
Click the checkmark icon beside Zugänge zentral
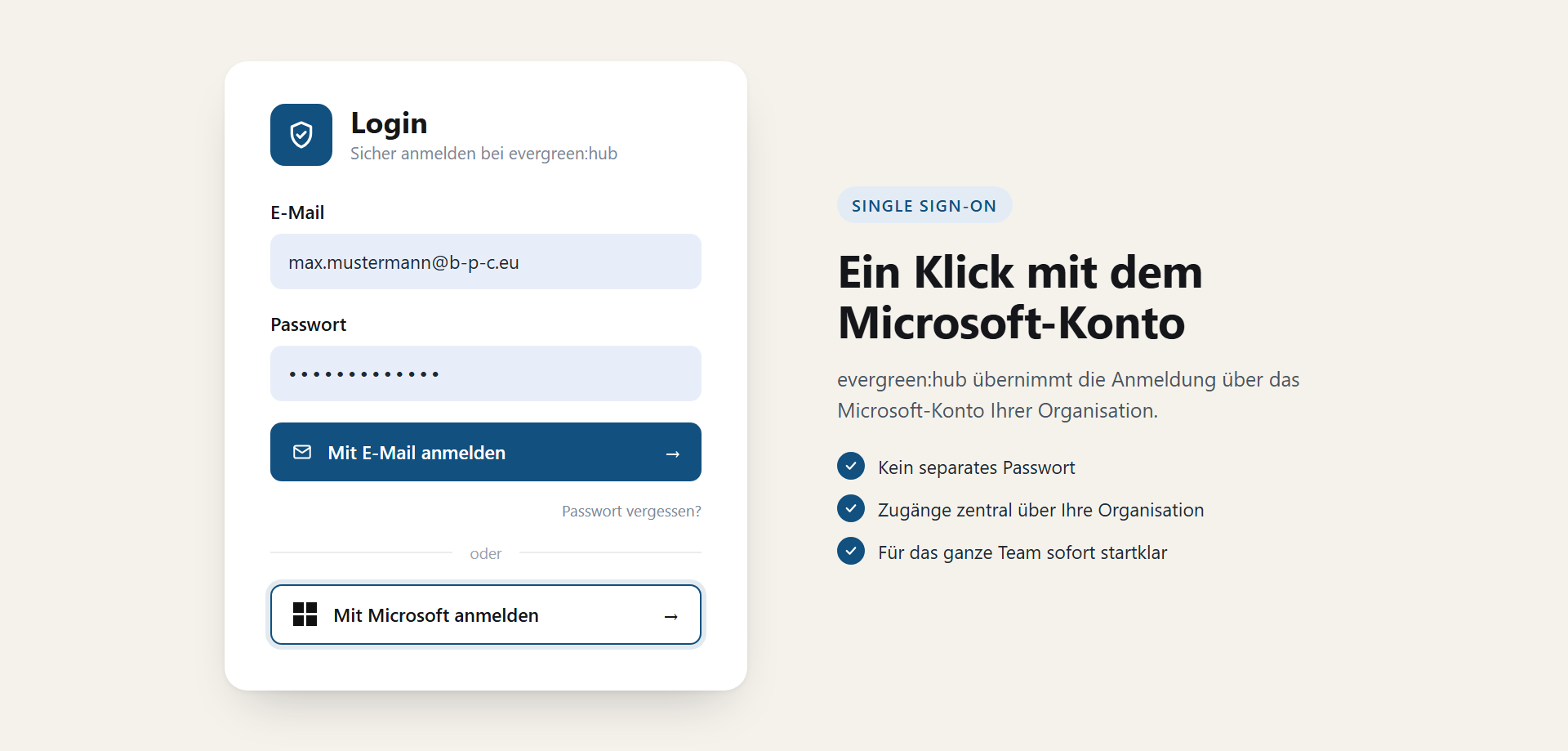(851, 508)
